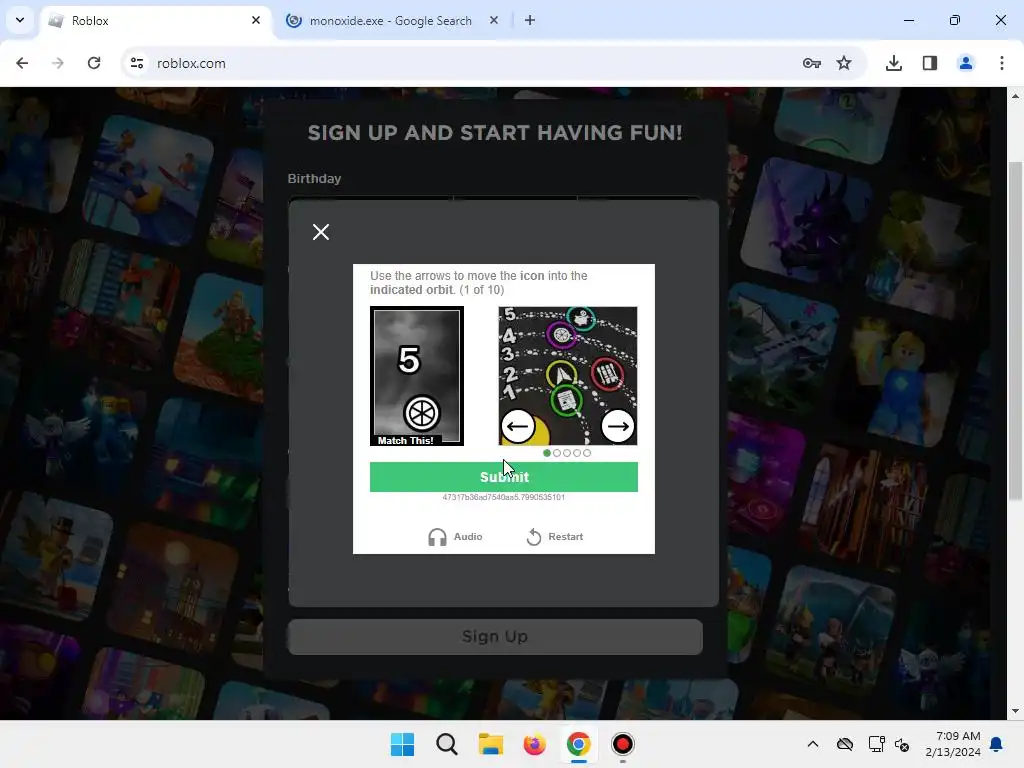Viewport: 1024px width, 768px height.
Task: Move icon with the right arrow button
Action: [x=618, y=426]
